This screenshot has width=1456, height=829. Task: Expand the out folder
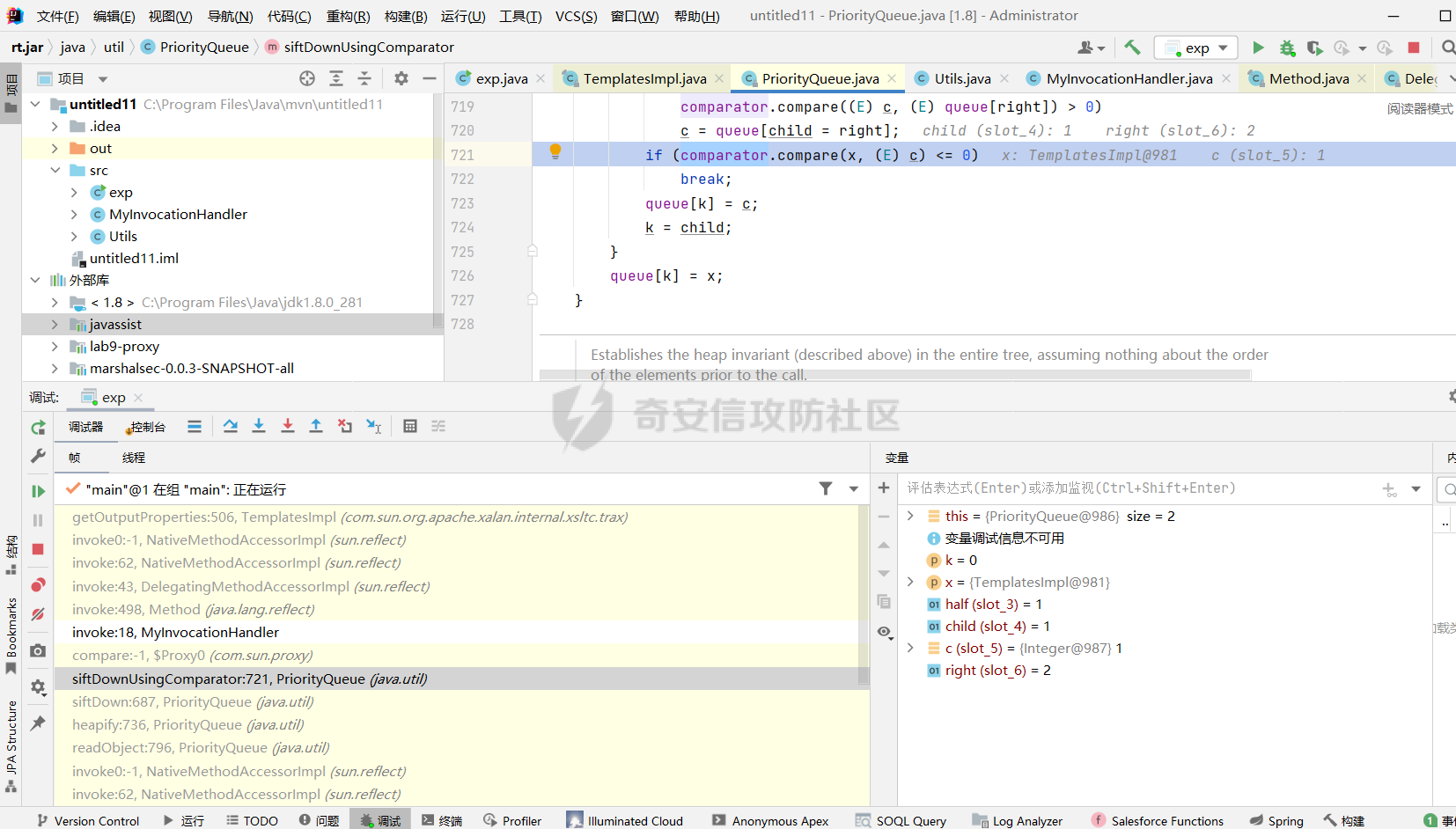55,148
